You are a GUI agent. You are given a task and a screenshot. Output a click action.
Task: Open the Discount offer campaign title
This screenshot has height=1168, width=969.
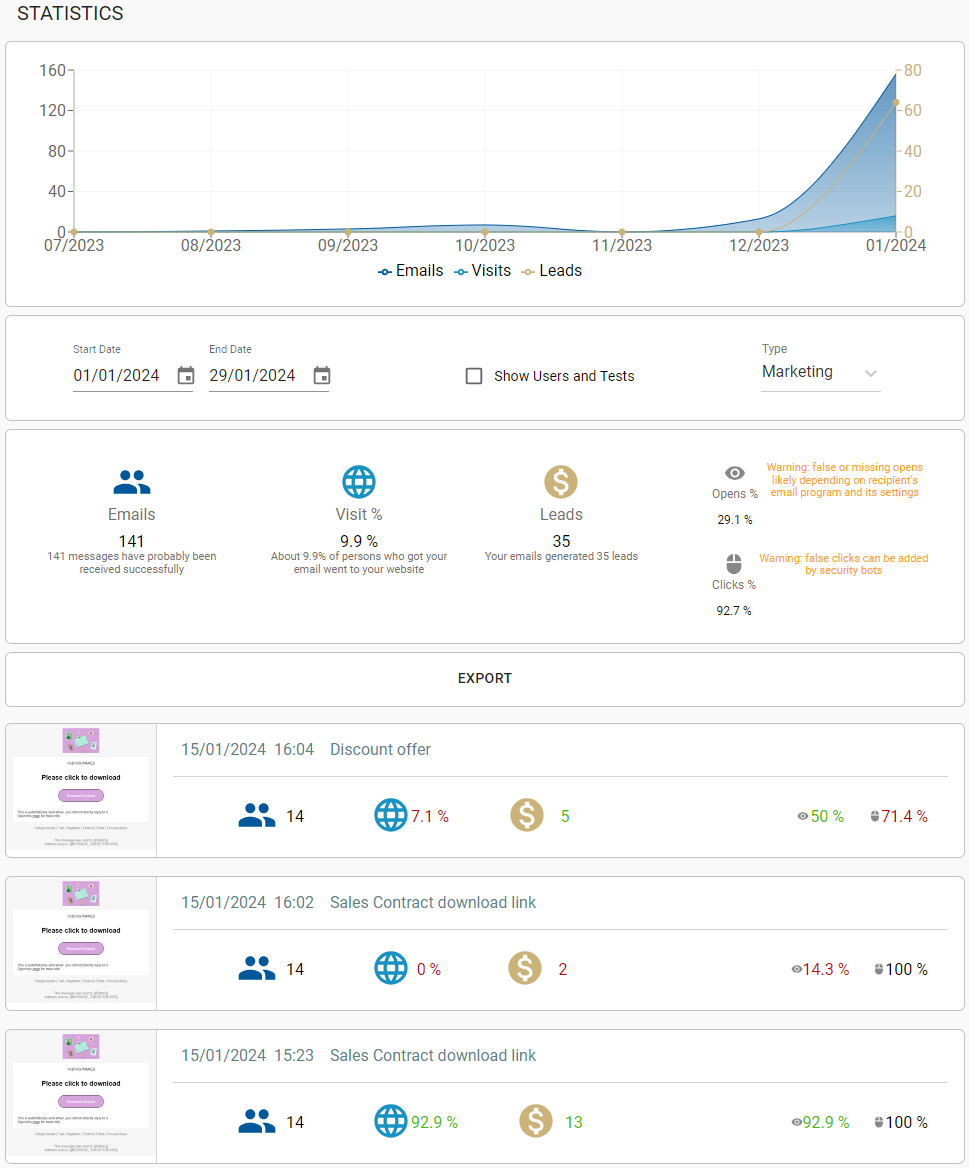coord(380,749)
